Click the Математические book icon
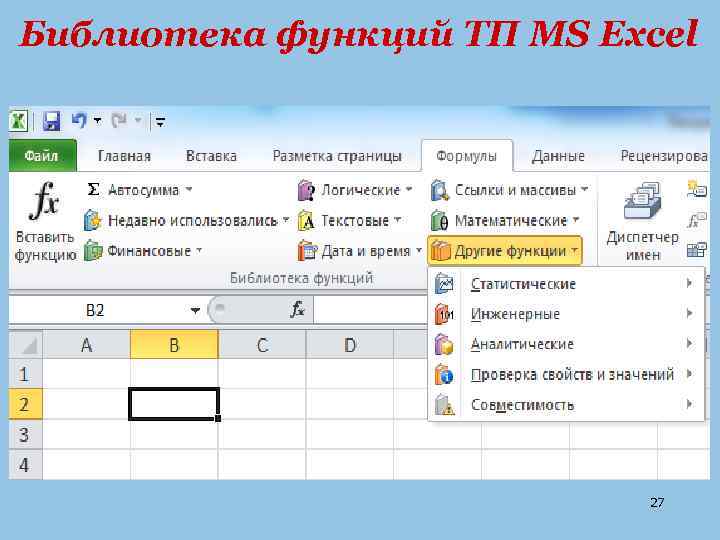This screenshot has width=720, height=540. 439,221
